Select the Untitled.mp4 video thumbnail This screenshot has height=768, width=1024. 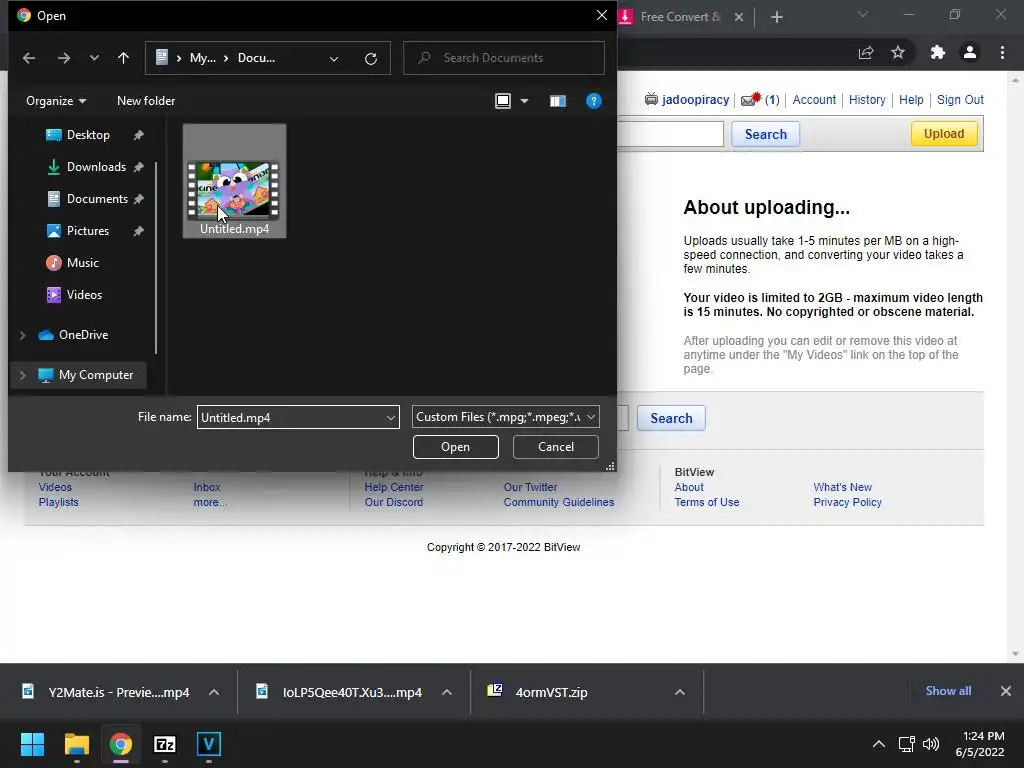pyautogui.click(x=234, y=181)
